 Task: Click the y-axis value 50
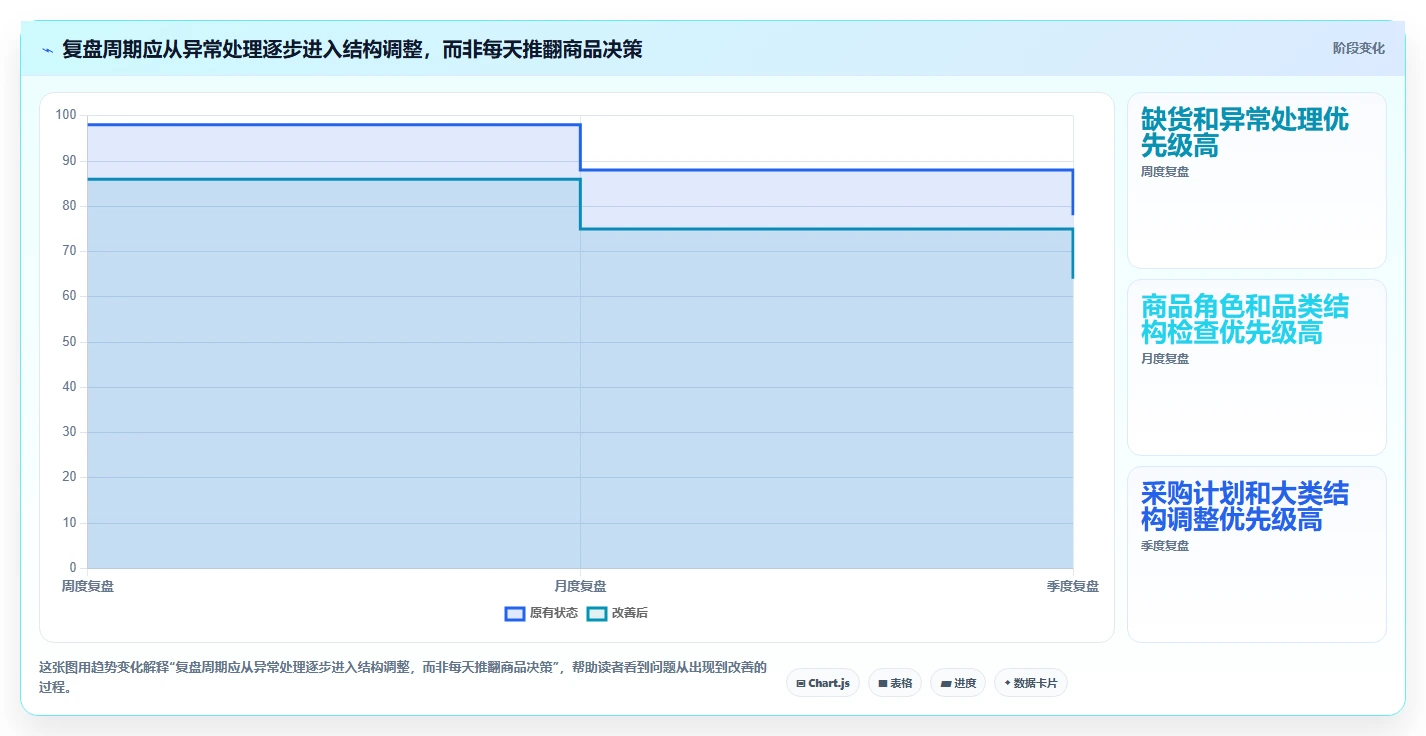coord(69,342)
